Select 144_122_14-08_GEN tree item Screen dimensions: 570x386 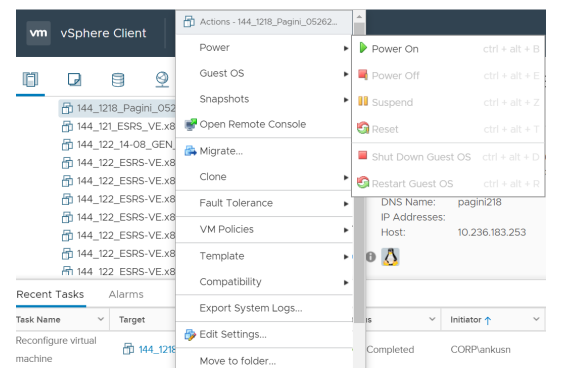click(x=125, y=145)
